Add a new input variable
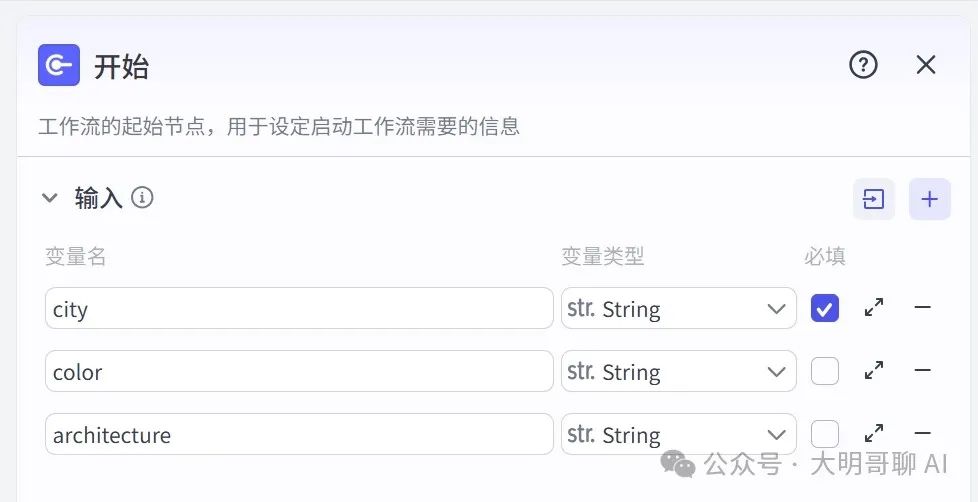This screenshot has width=978, height=502. pos(929,199)
